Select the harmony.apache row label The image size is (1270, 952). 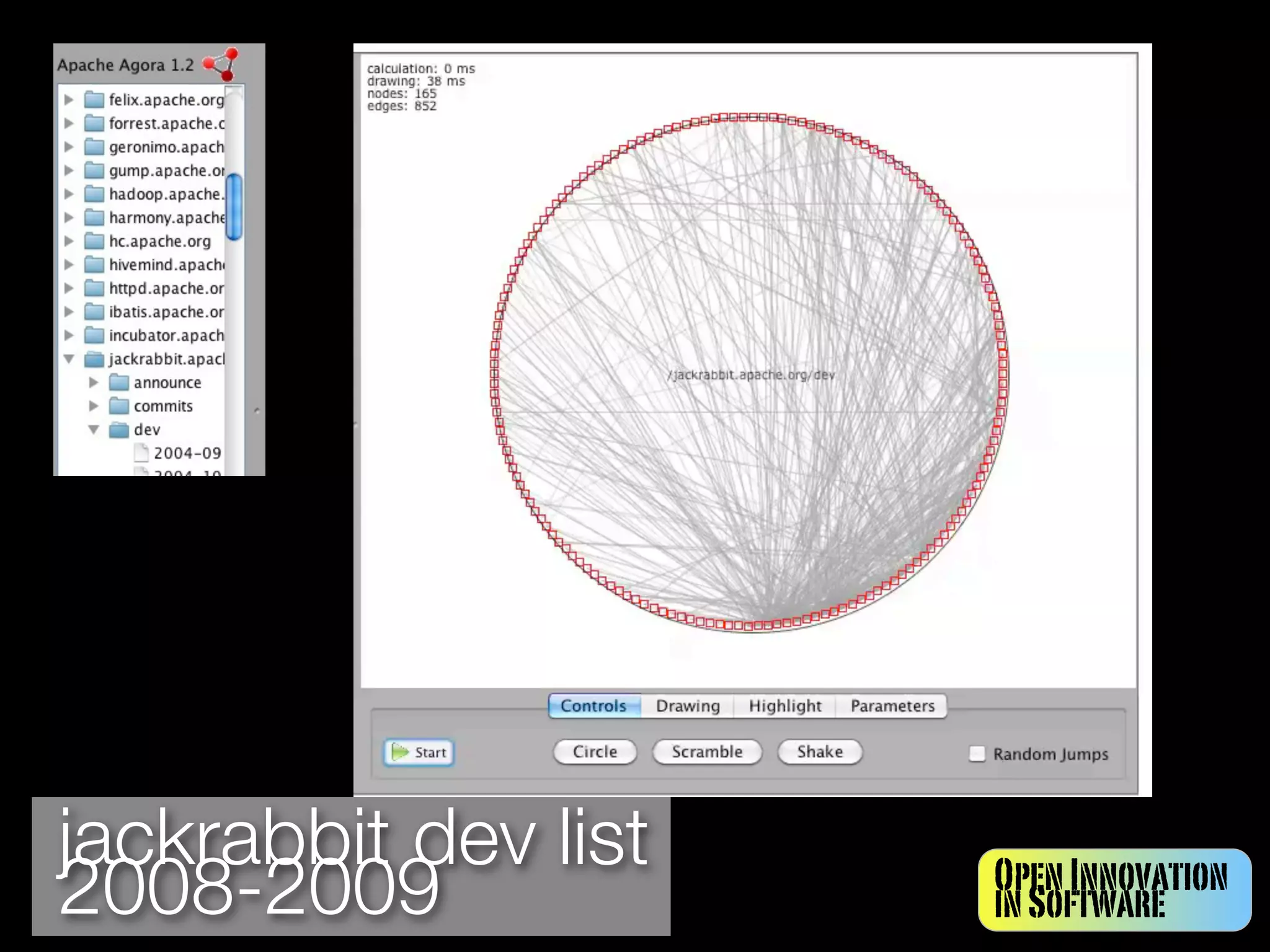click(x=167, y=218)
